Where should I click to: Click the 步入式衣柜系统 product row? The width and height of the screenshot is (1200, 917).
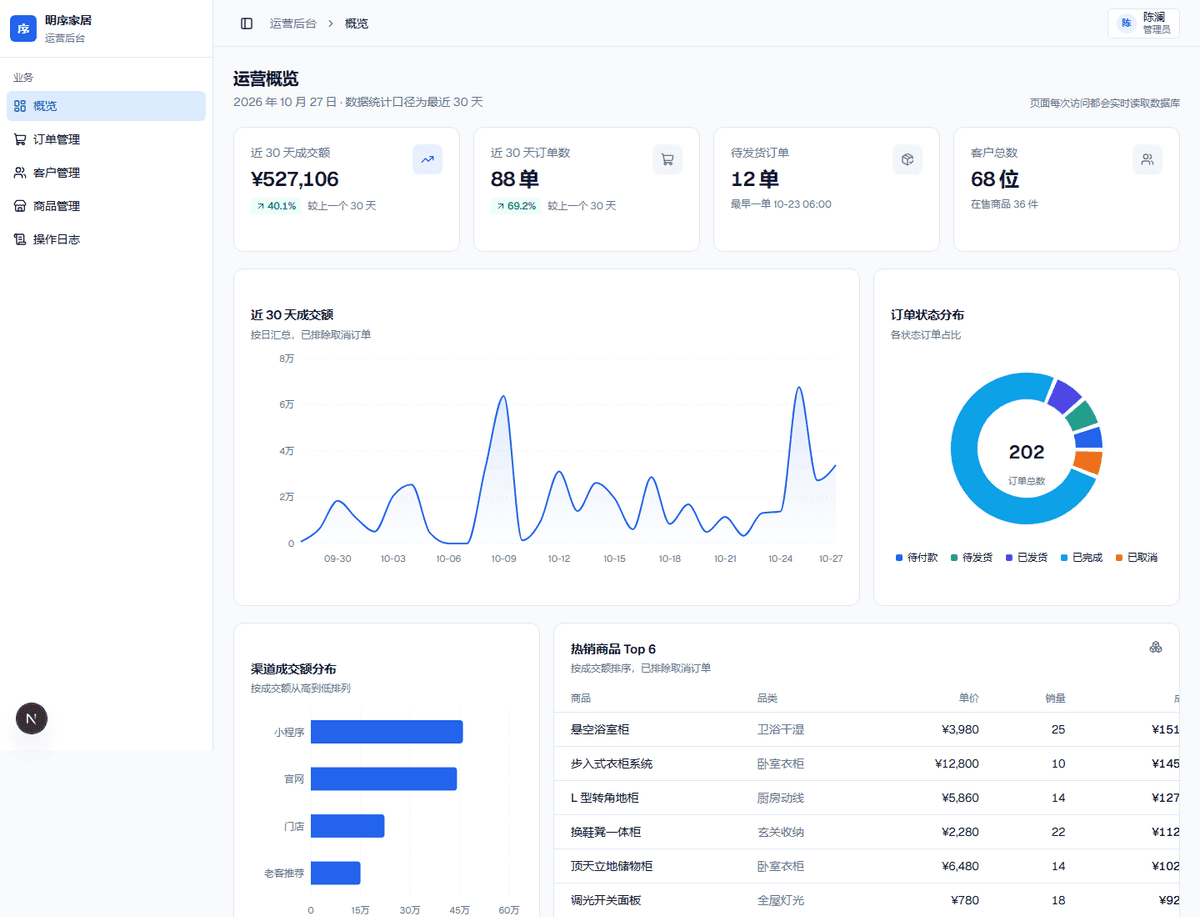866,764
